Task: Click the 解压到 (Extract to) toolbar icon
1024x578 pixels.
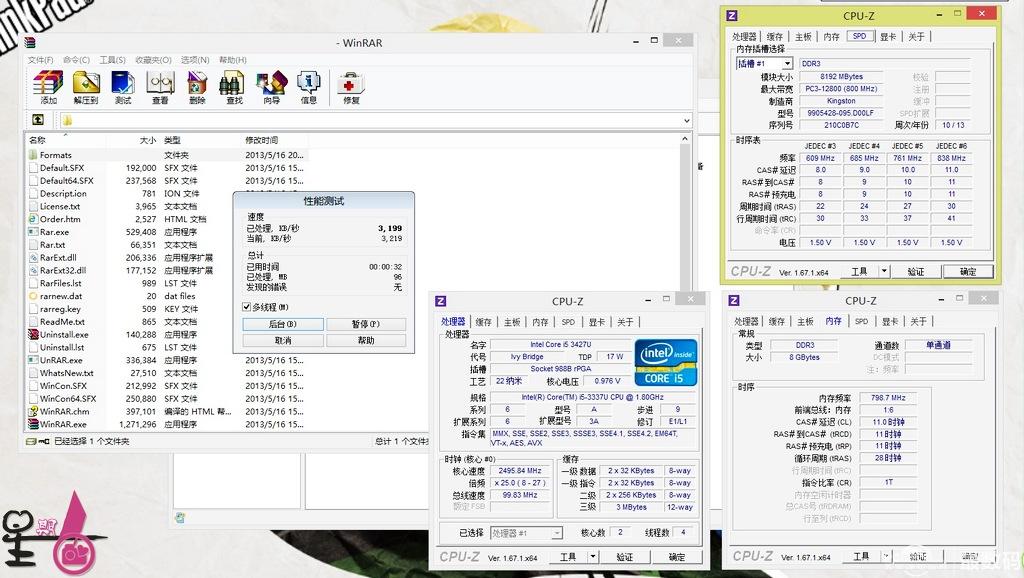Action: (x=86, y=88)
